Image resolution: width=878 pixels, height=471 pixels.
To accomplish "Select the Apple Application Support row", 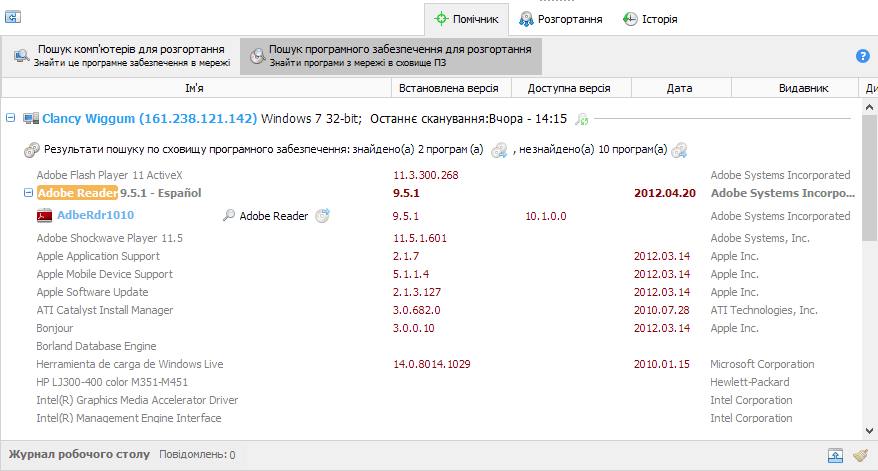I will click(437, 256).
